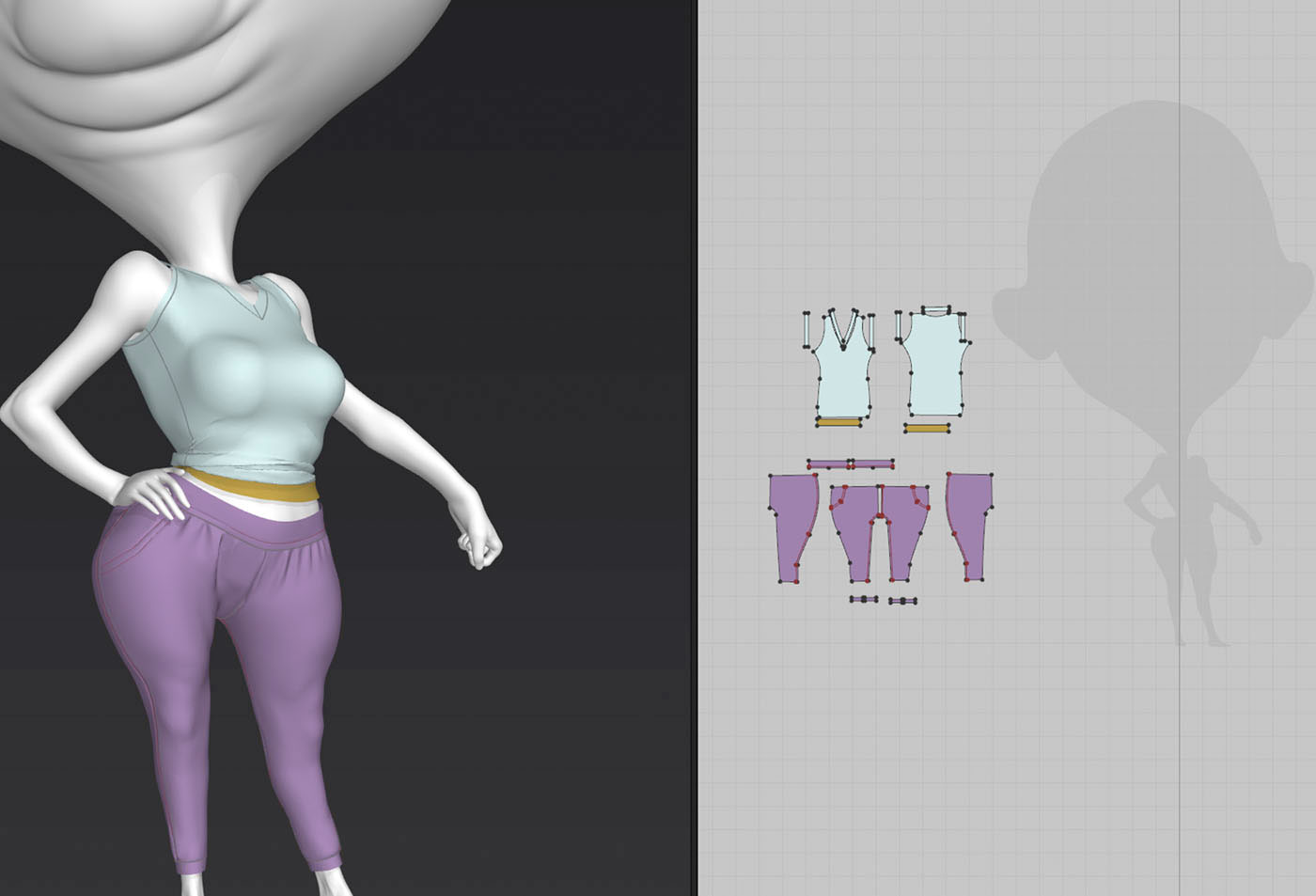The height and width of the screenshot is (896, 1316).
Task: Click the avatar's hand resting on hip
Action: click(x=150, y=492)
